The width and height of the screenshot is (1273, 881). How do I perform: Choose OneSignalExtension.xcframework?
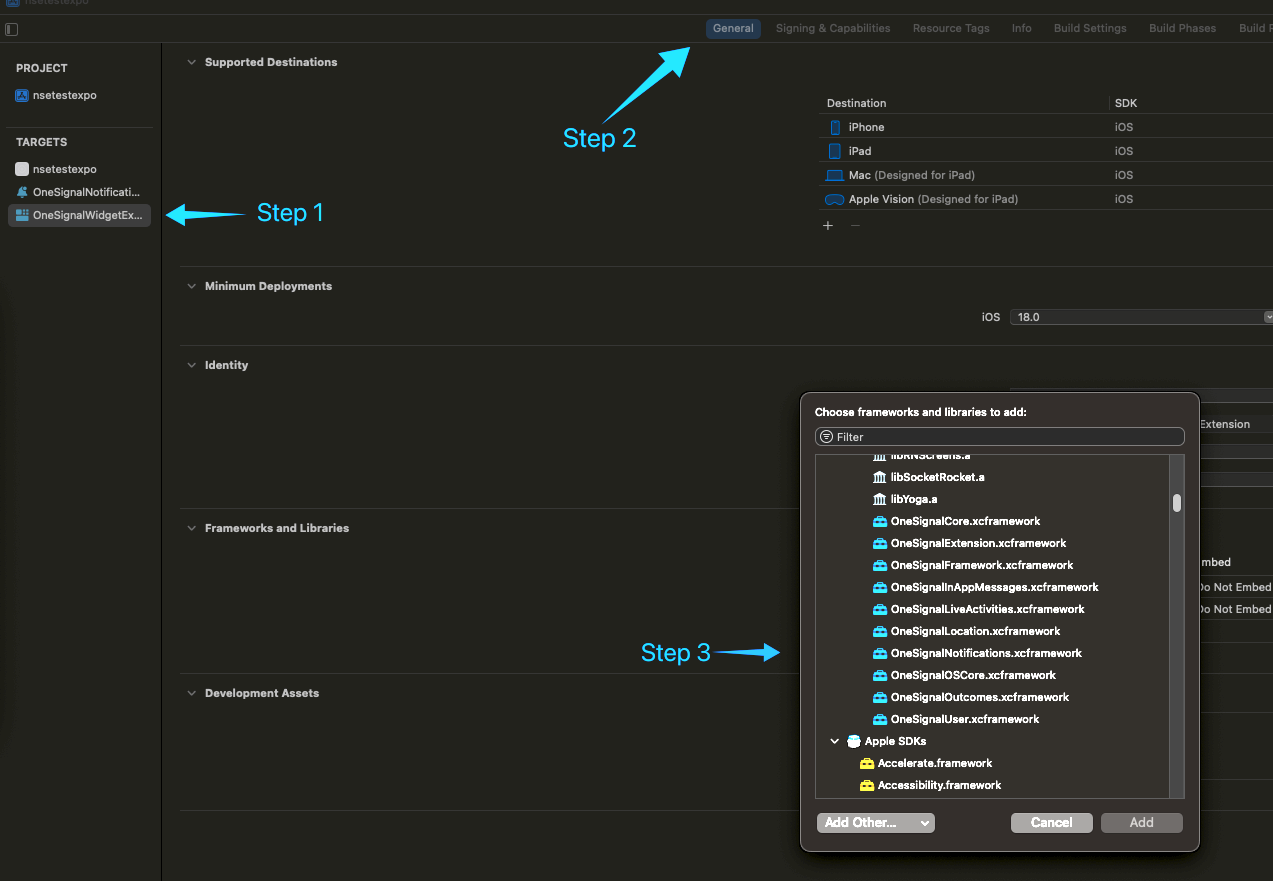978,543
